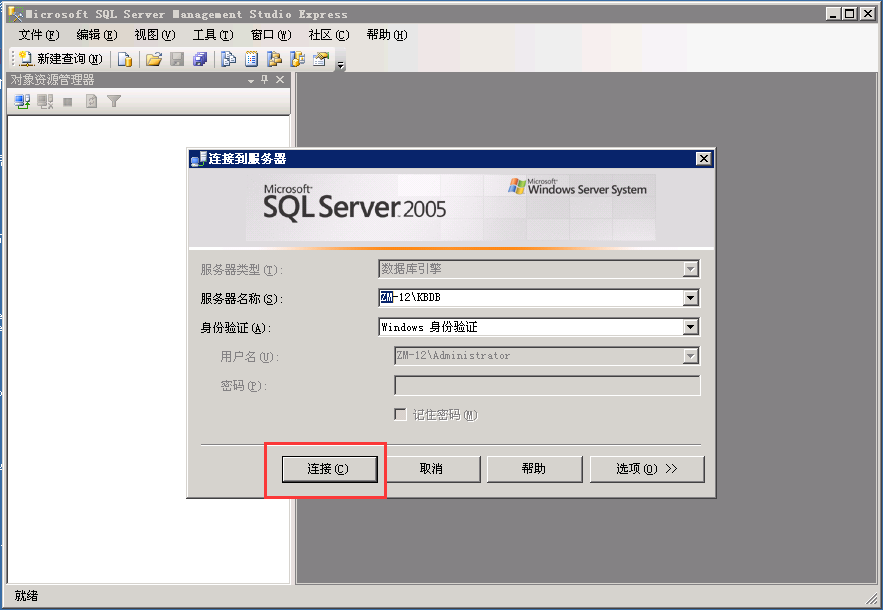Viewport: 883px width, 610px height.
Task: Open the Template Explorer toolbar icon
Action: 297,59
